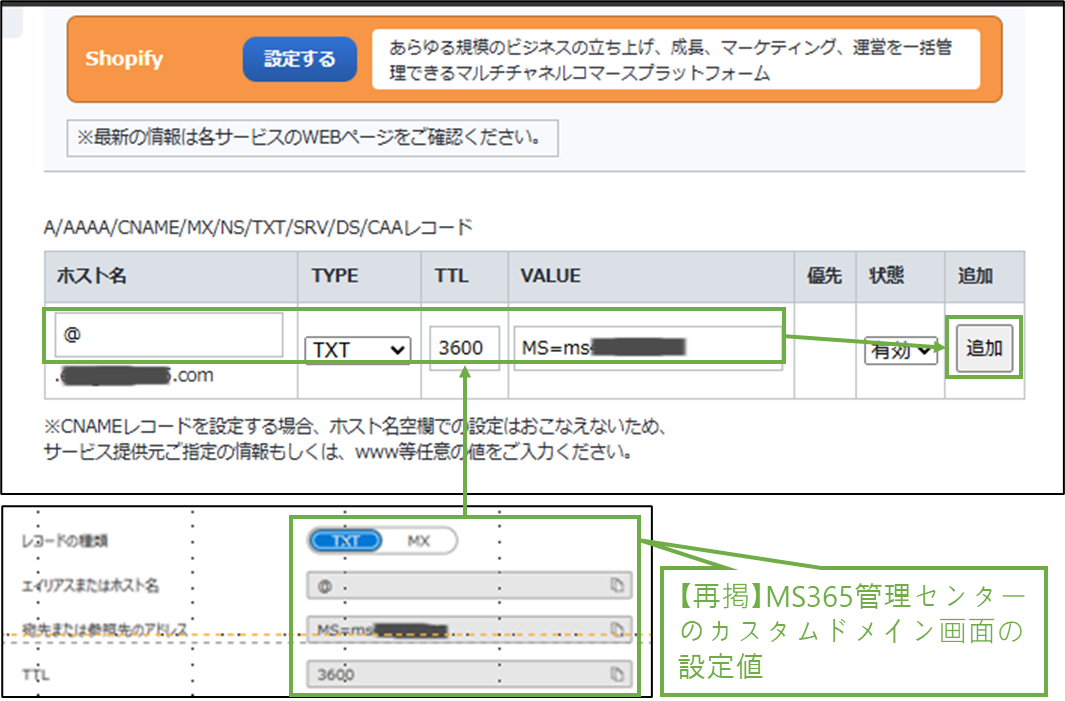Image resolution: width=1065 pixels, height=701 pixels.
Task: Click the MS365 address field with MS=ms
Action: pyautogui.click(x=469, y=629)
